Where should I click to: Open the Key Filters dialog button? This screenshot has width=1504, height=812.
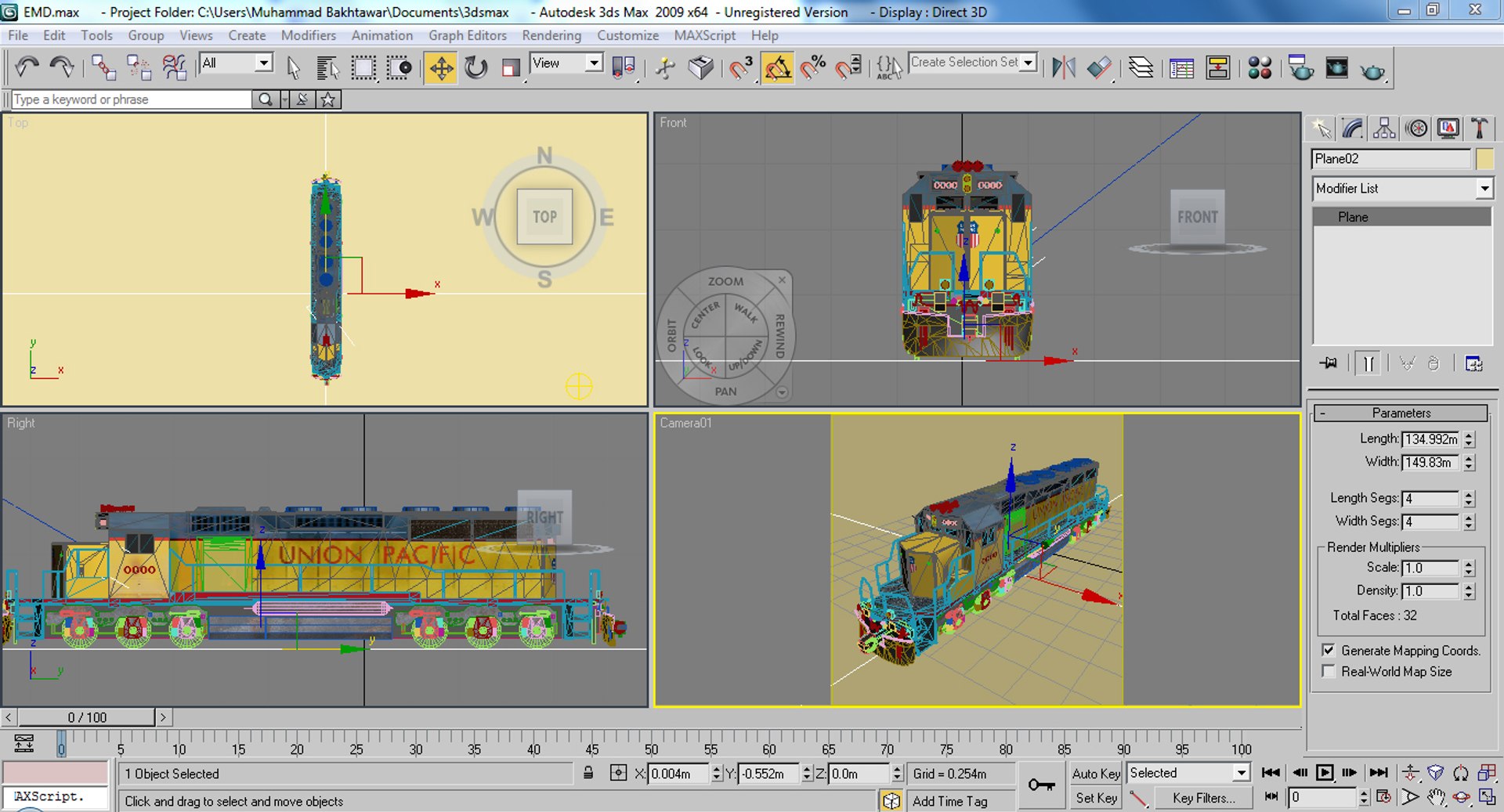pyautogui.click(x=1203, y=798)
